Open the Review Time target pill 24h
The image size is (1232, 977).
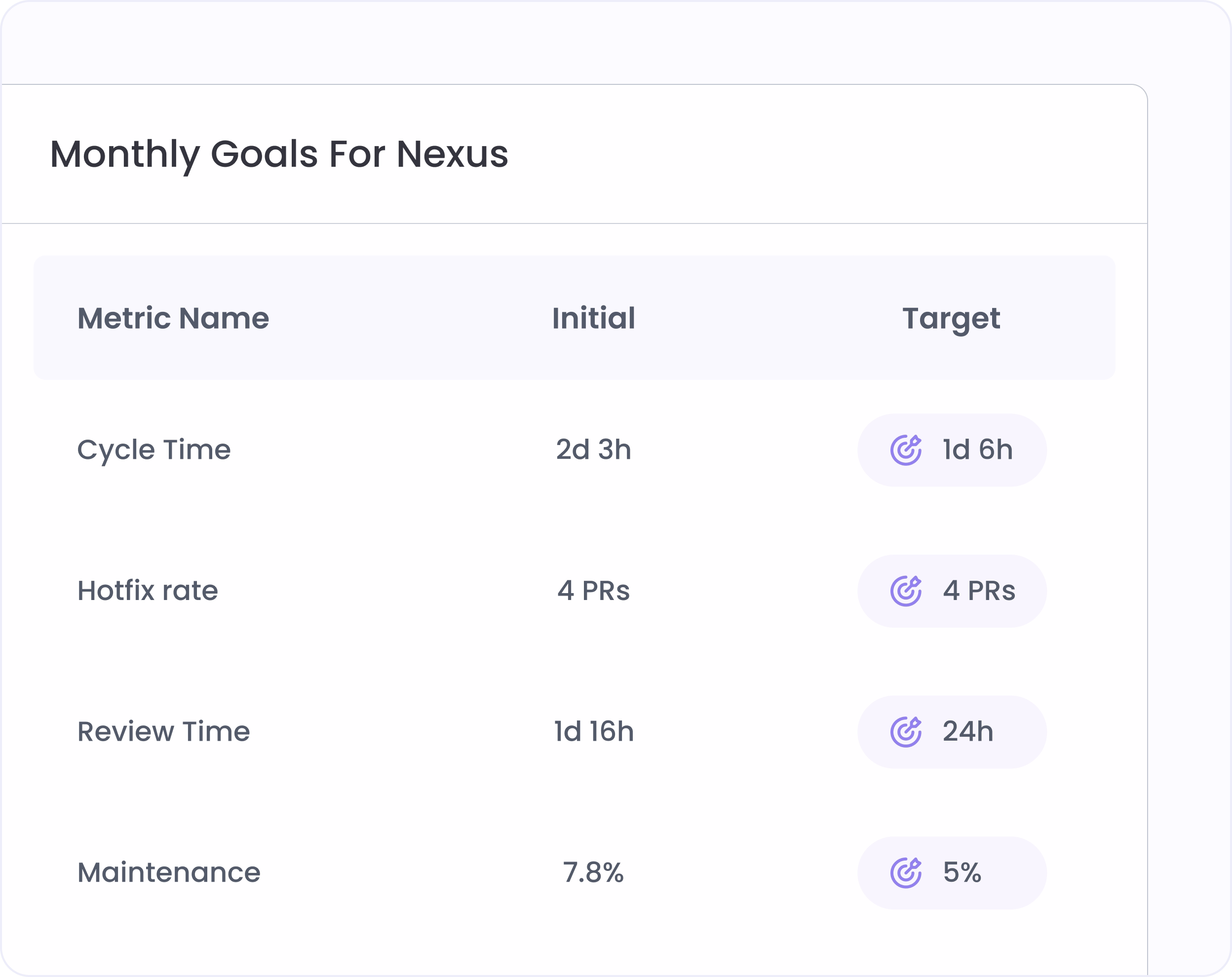952,732
